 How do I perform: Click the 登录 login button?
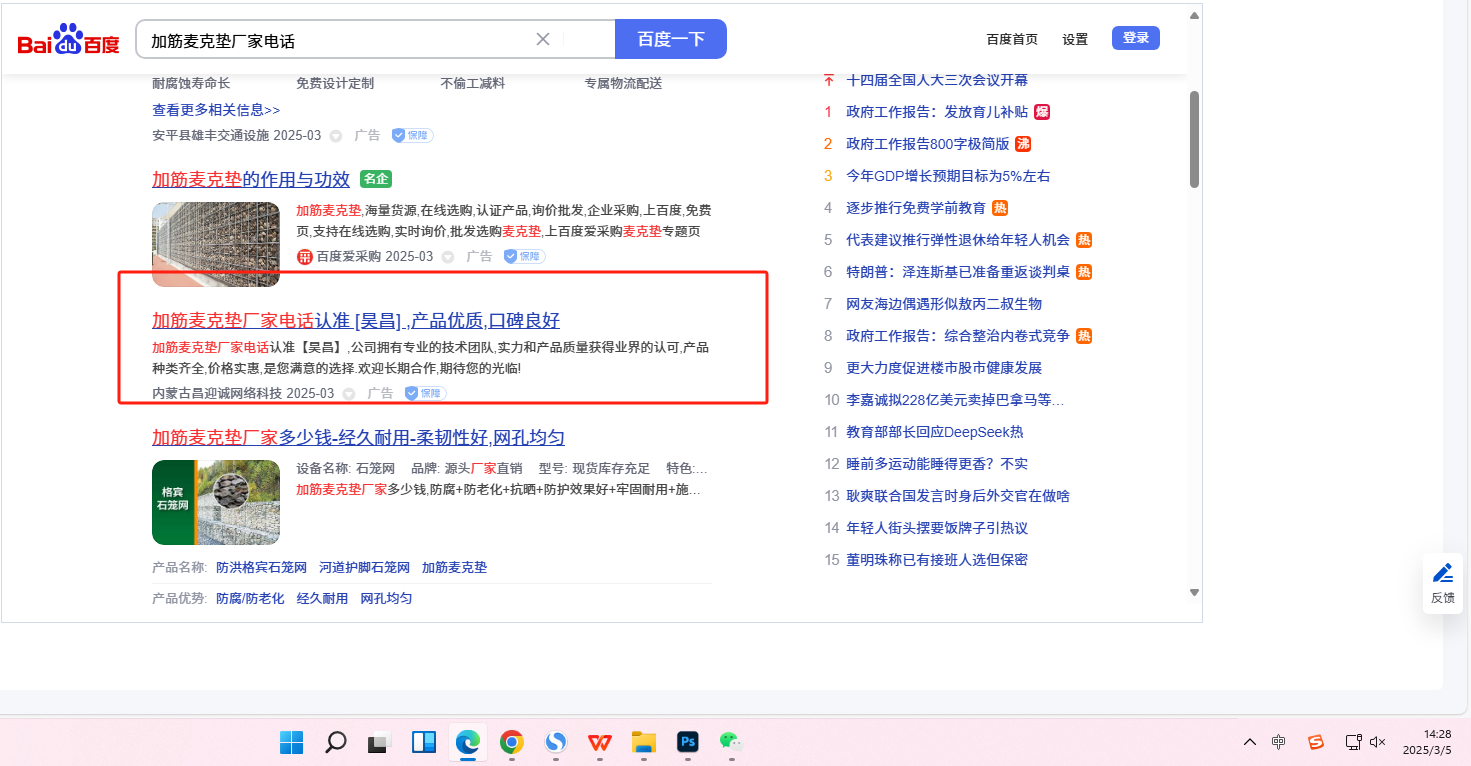[x=1135, y=38]
